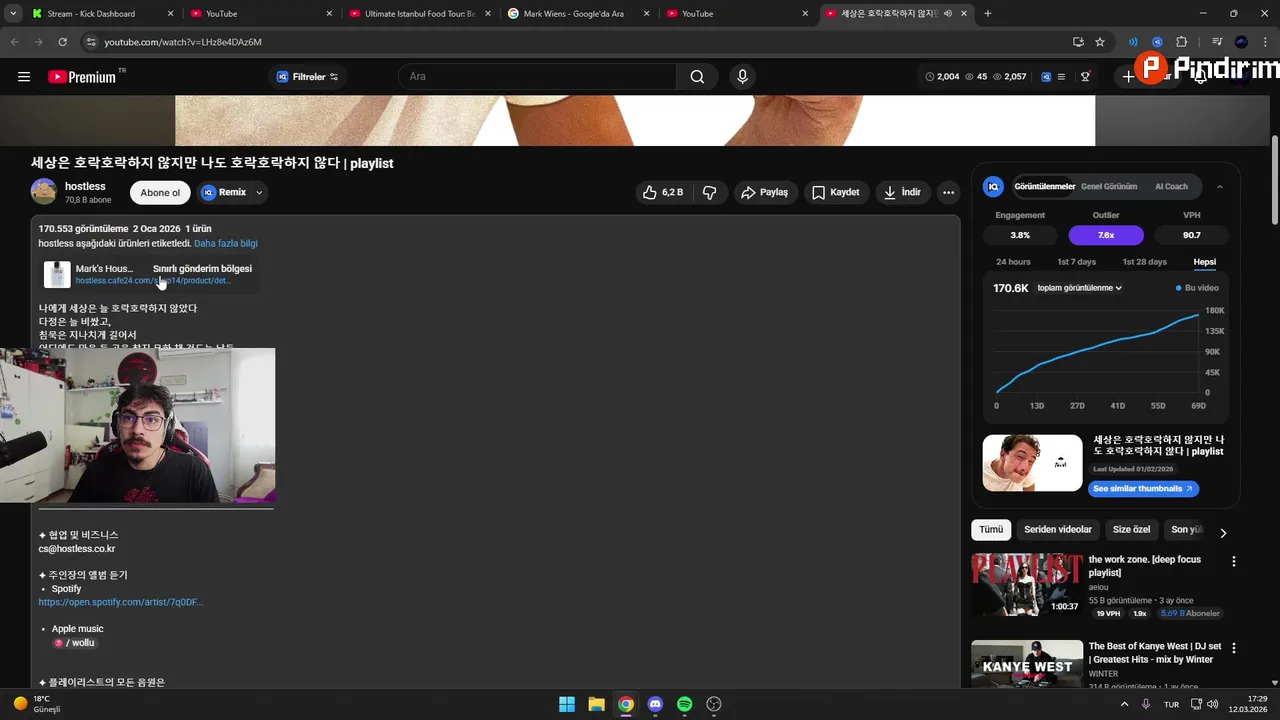Click the vidIQ extension icon in Chrome toolbar
1280x720 pixels.
(x=1157, y=42)
